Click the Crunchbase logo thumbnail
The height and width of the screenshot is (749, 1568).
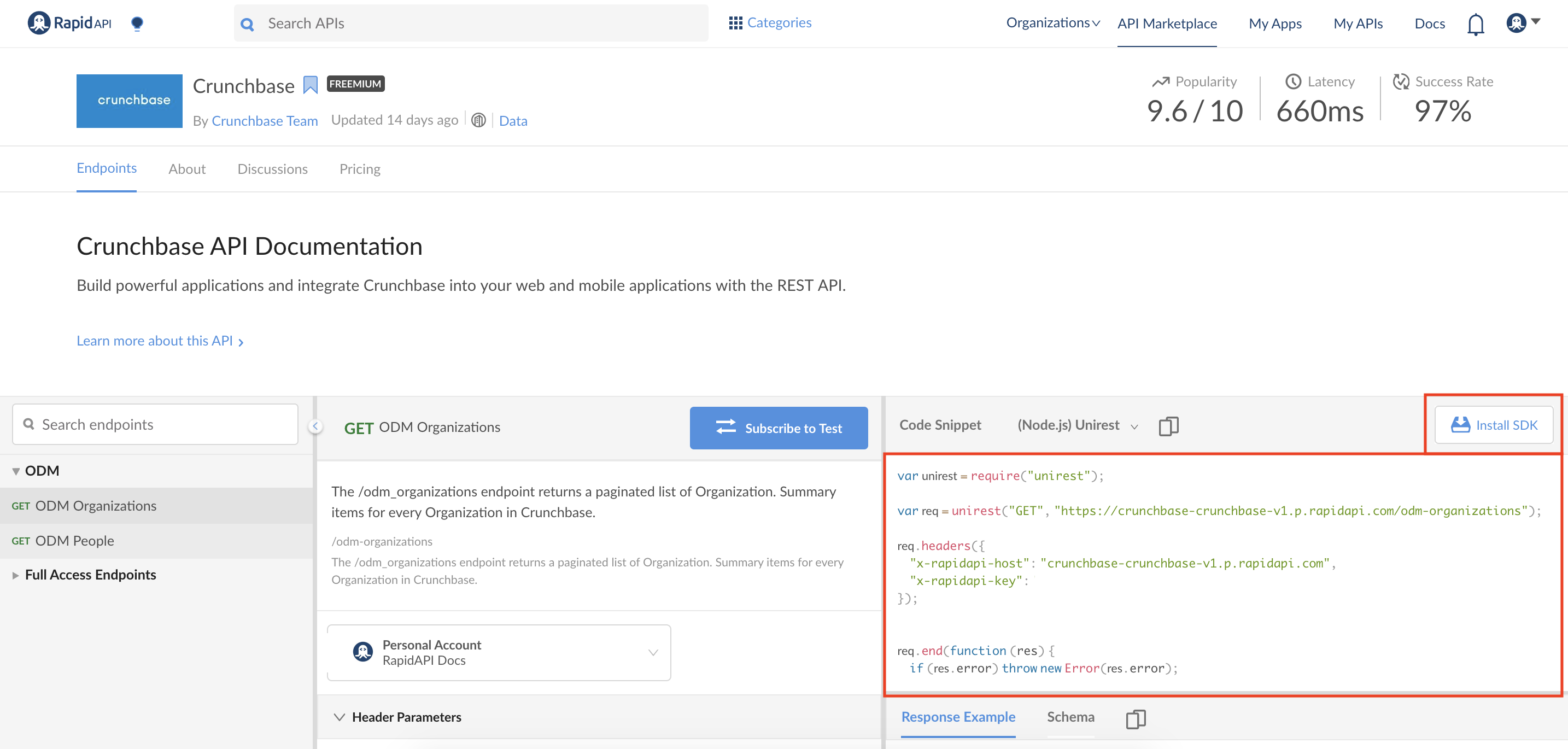click(x=129, y=101)
